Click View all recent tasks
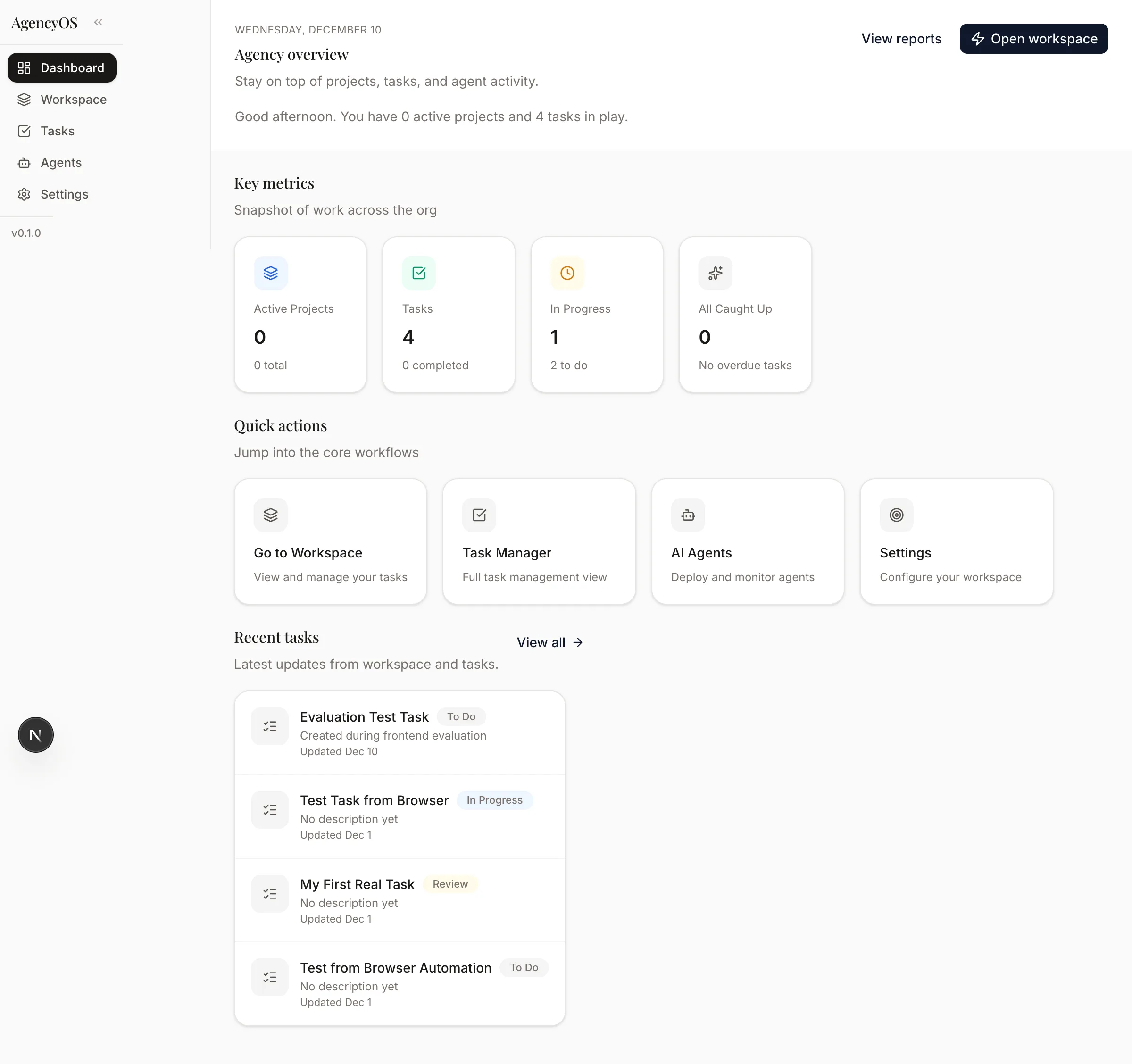1132x1064 pixels. click(549, 642)
